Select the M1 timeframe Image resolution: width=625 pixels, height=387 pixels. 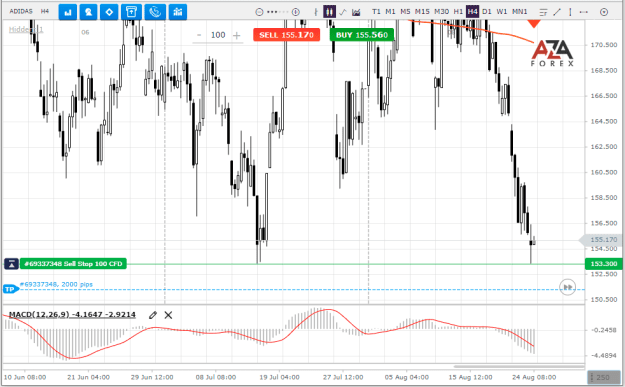[390, 12]
